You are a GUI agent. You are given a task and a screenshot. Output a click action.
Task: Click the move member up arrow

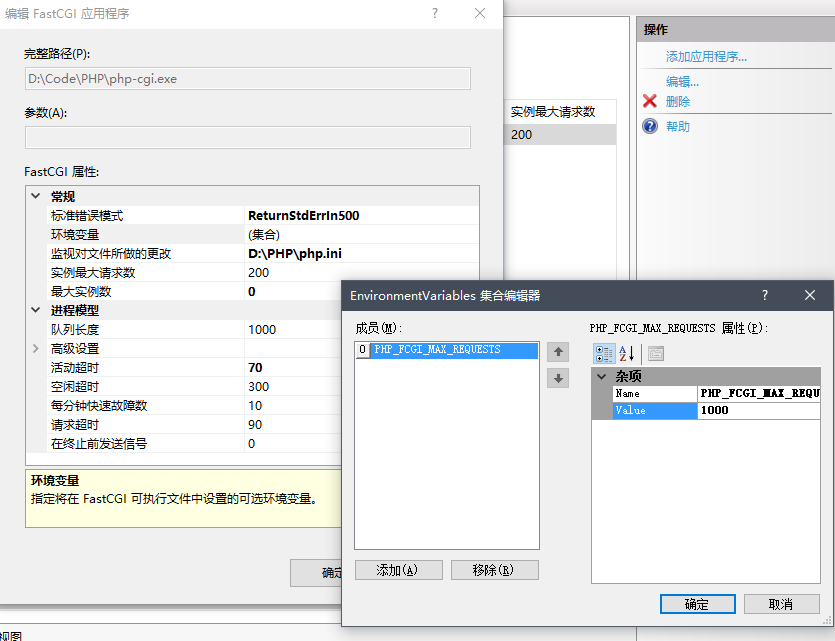coord(560,352)
